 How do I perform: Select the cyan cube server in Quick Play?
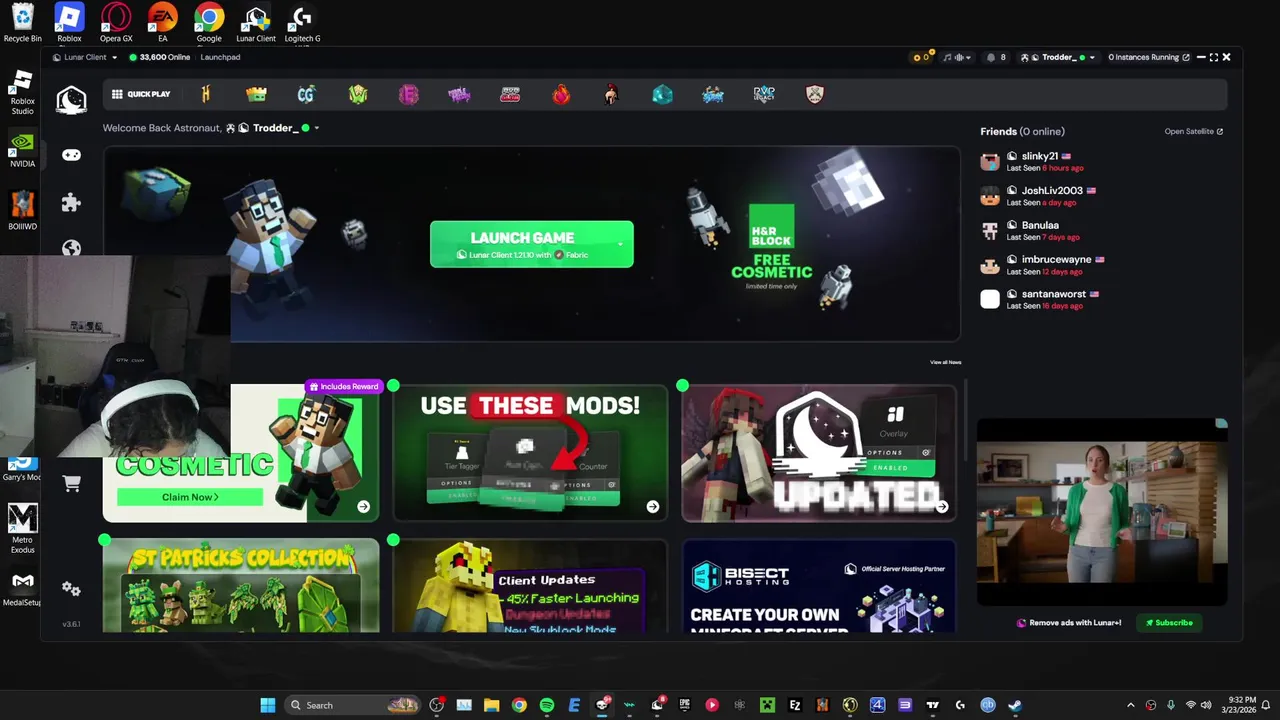click(662, 94)
